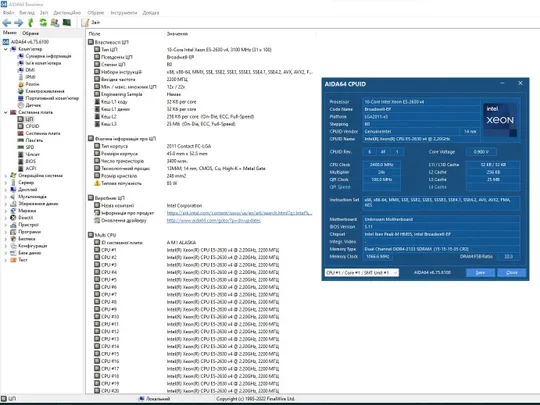Open the Файл menu
Viewport: 540px width, 405px height.
coord(8,12)
